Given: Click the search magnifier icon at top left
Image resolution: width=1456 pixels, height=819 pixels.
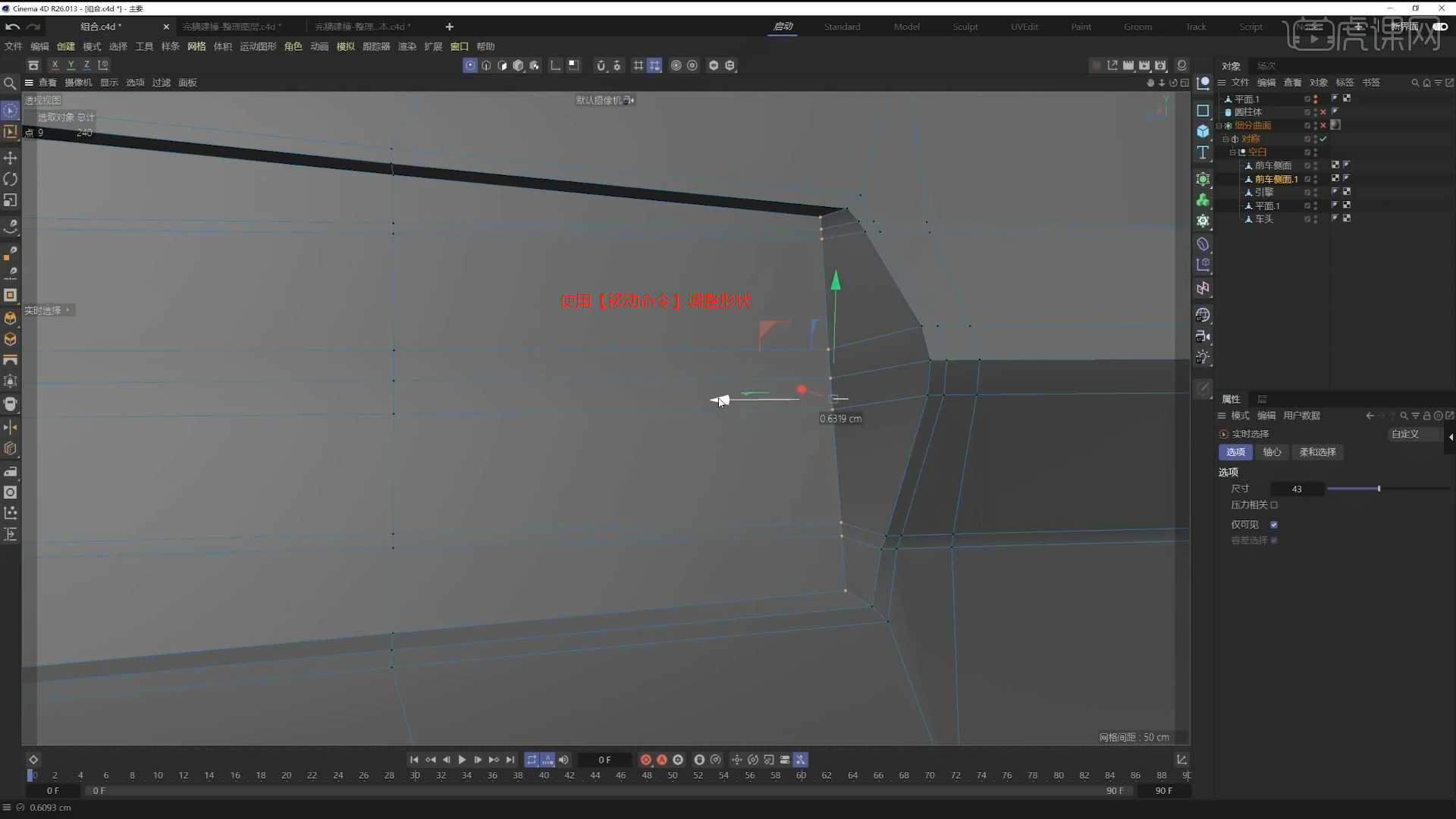Looking at the screenshot, I should click(10, 83).
